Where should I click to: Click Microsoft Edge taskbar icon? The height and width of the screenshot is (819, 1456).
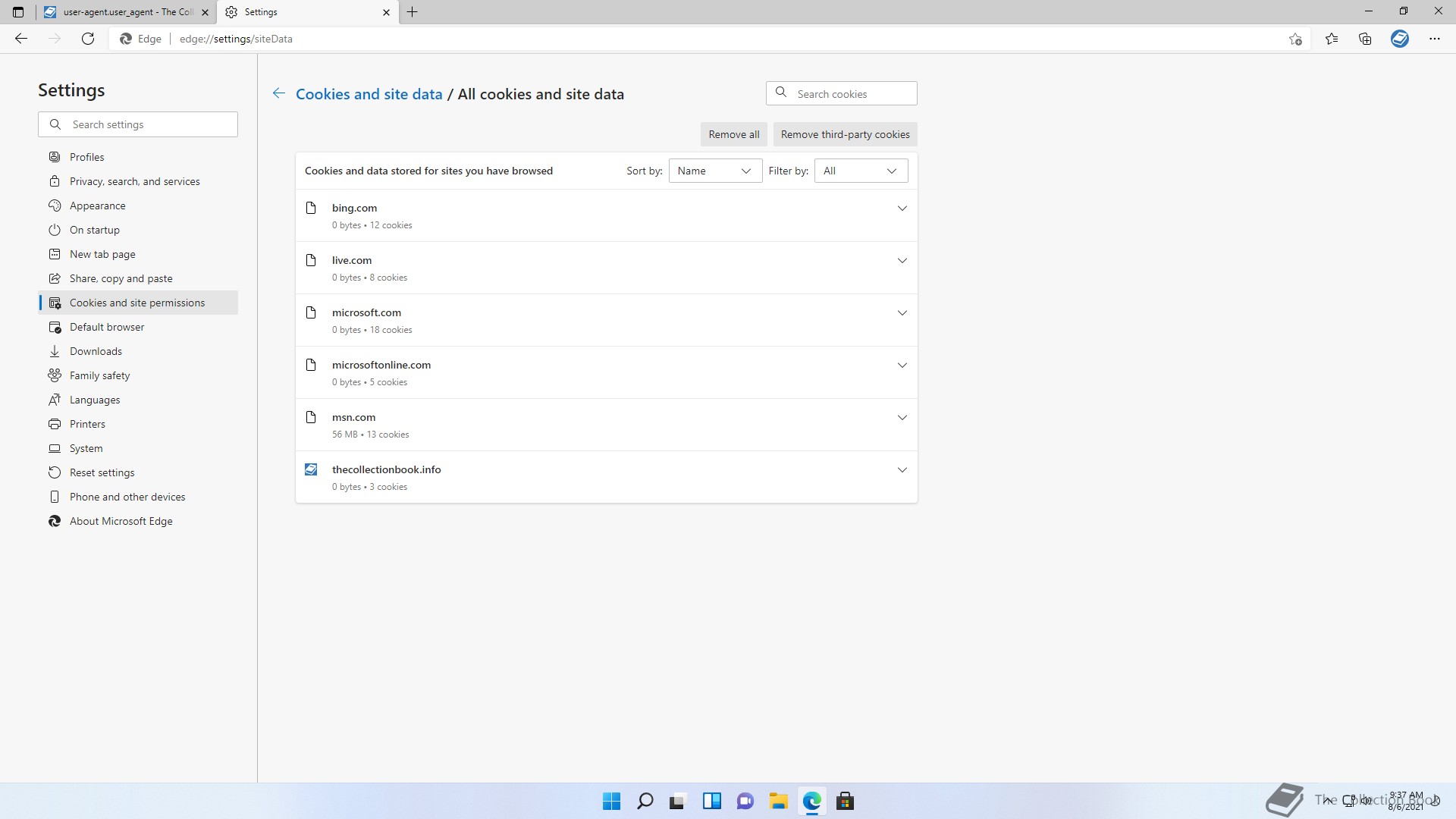pos(812,801)
